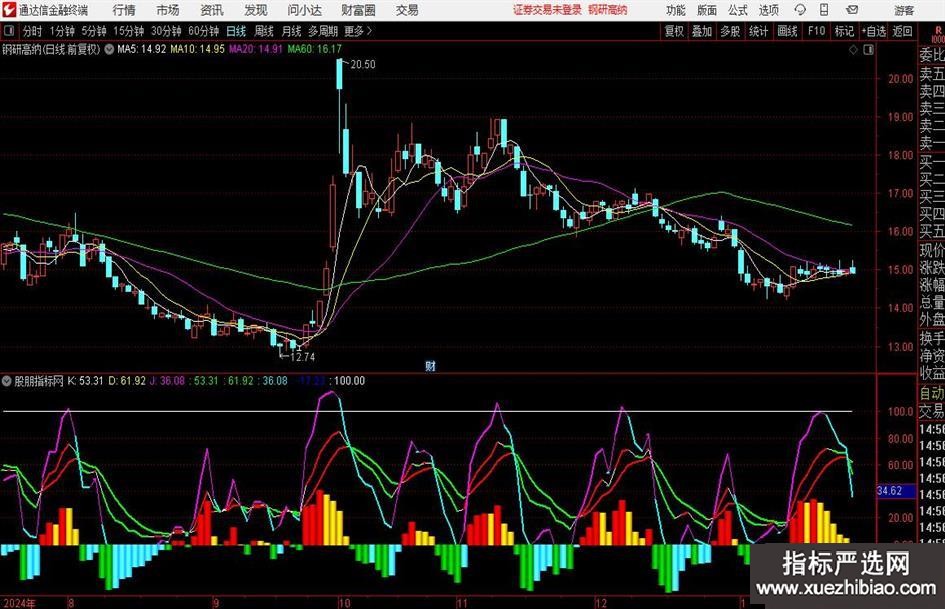Click the diamond icon atop the chart
945x609 pixels.
point(853,50)
